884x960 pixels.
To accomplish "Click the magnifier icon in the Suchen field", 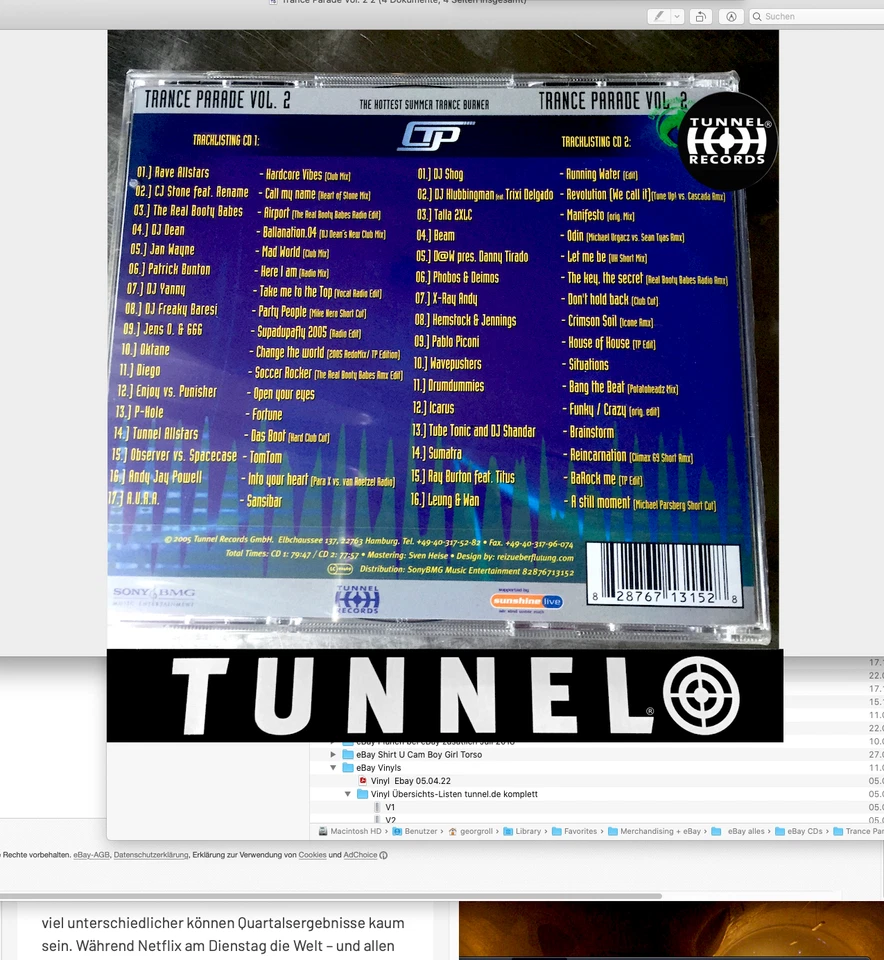I will 757,16.
